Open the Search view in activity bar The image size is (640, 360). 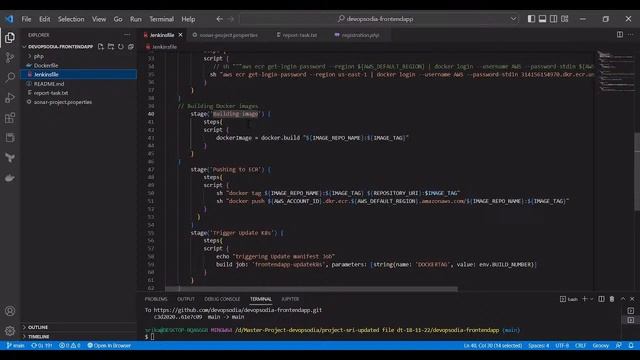10,78
